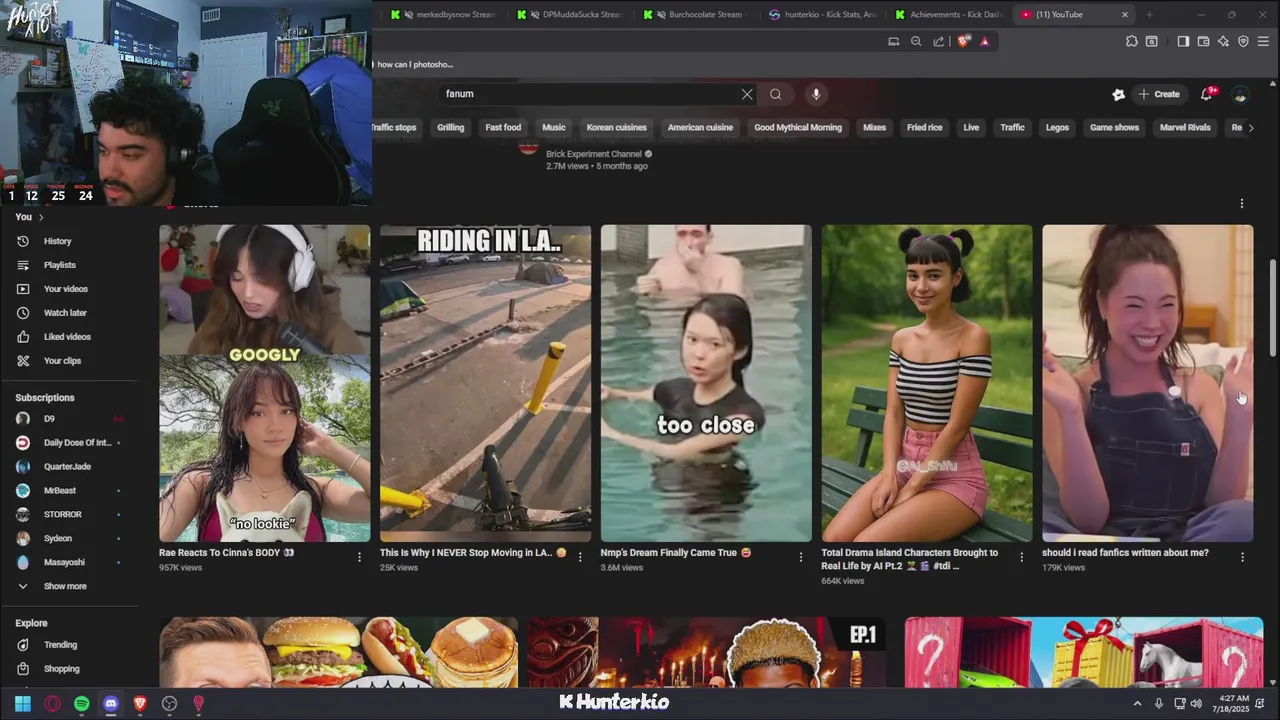The height and width of the screenshot is (720, 1280).
Task: Open Brave Shields icon in address bar
Action: click(964, 41)
